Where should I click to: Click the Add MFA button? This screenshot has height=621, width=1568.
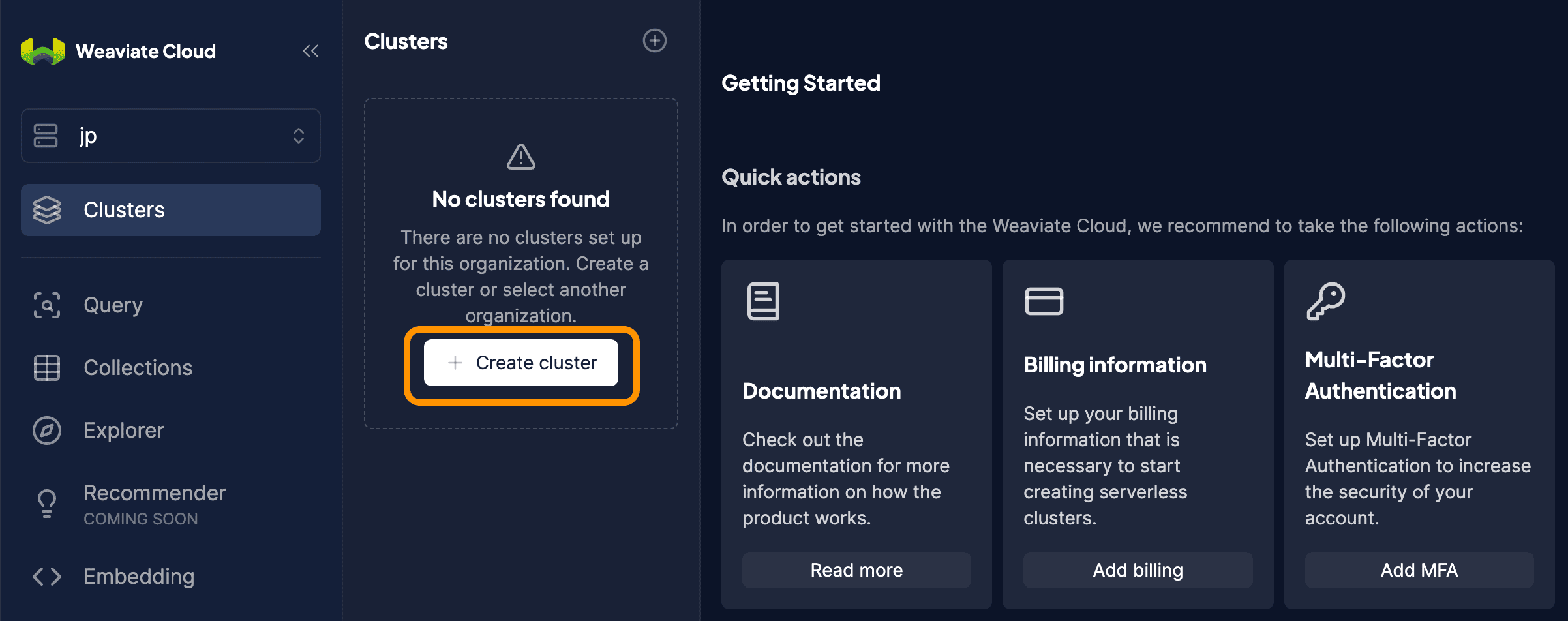[1419, 570]
